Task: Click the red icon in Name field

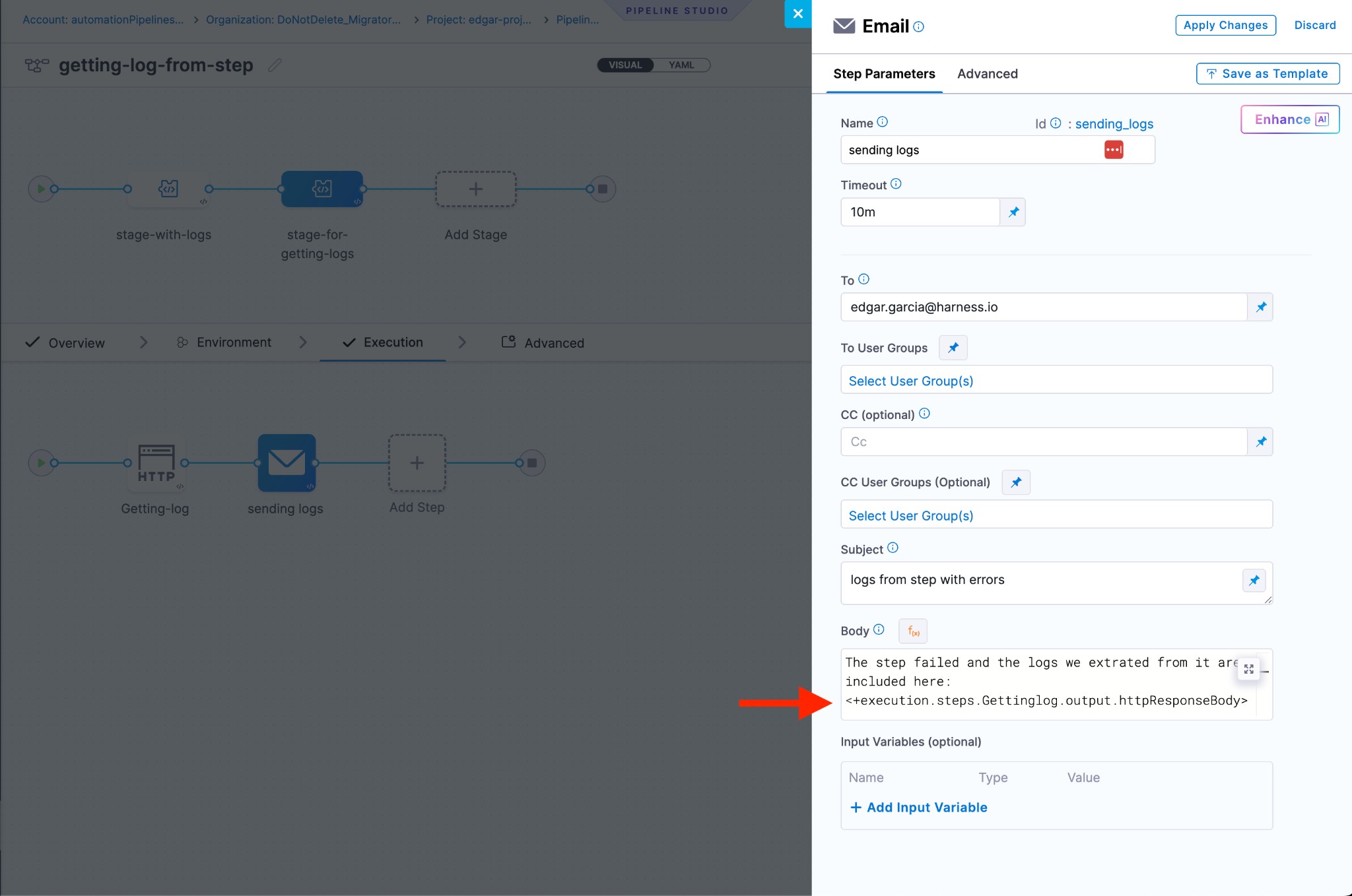Action: click(1114, 150)
